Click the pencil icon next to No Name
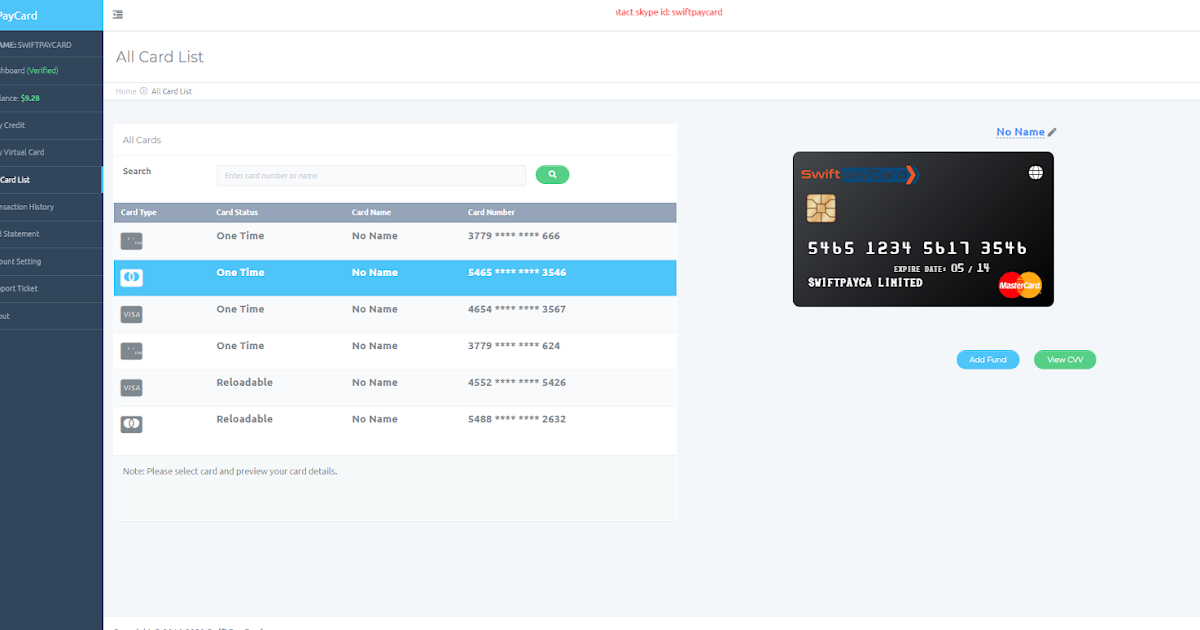The image size is (1200, 630). coord(1052,131)
